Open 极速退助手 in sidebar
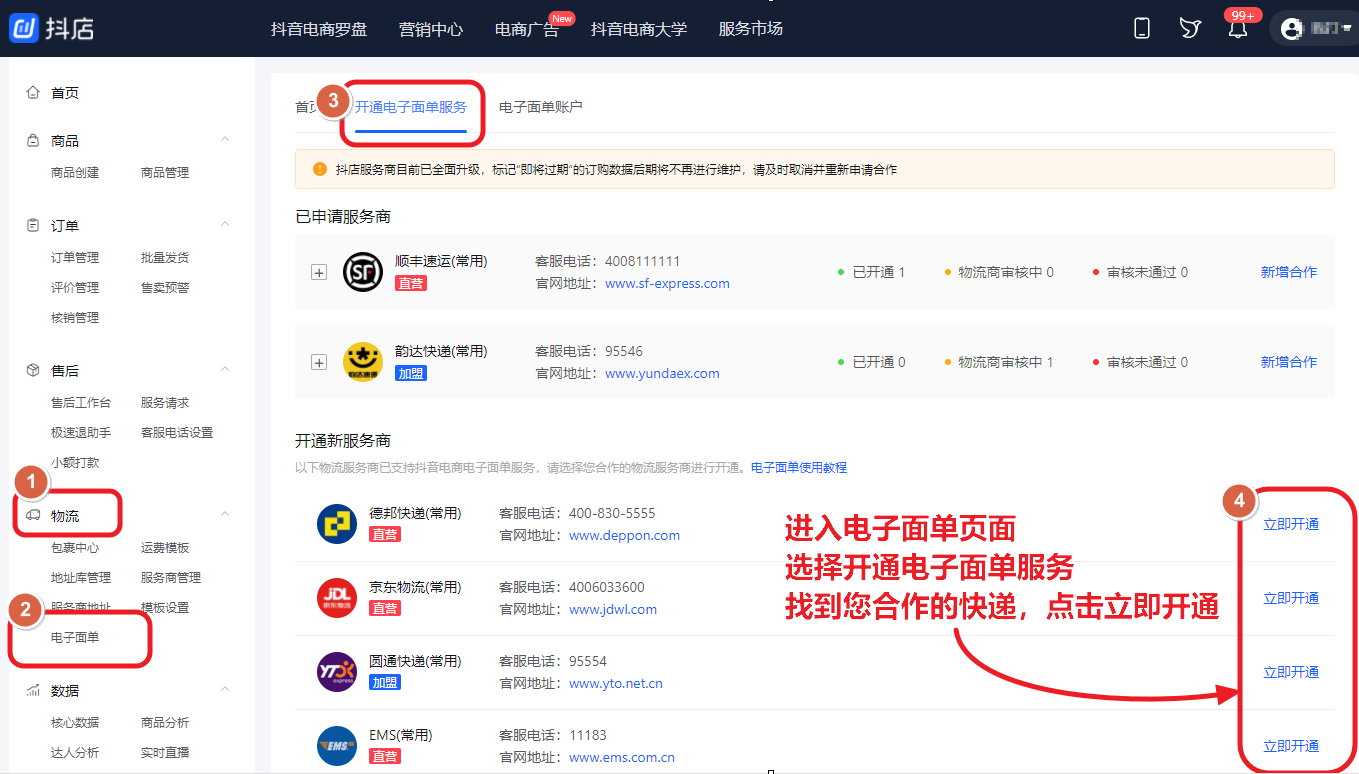 81,432
